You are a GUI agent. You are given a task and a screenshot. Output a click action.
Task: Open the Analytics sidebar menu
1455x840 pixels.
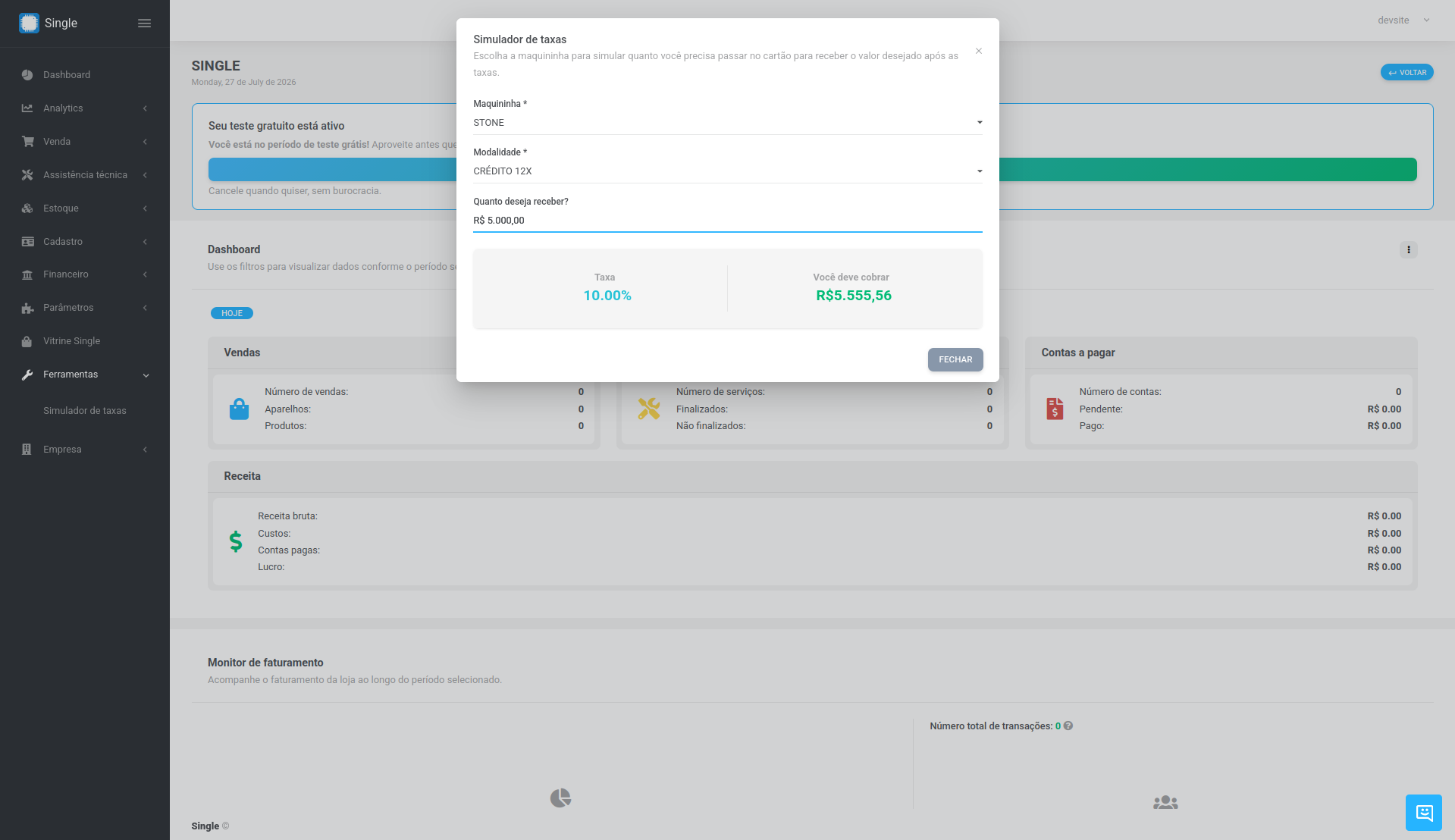[85, 108]
